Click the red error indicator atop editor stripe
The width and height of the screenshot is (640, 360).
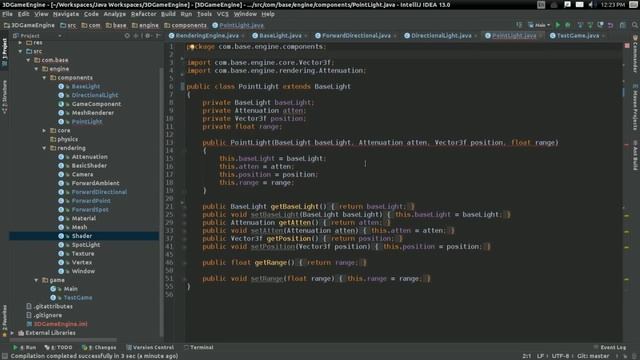pos(627,46)
